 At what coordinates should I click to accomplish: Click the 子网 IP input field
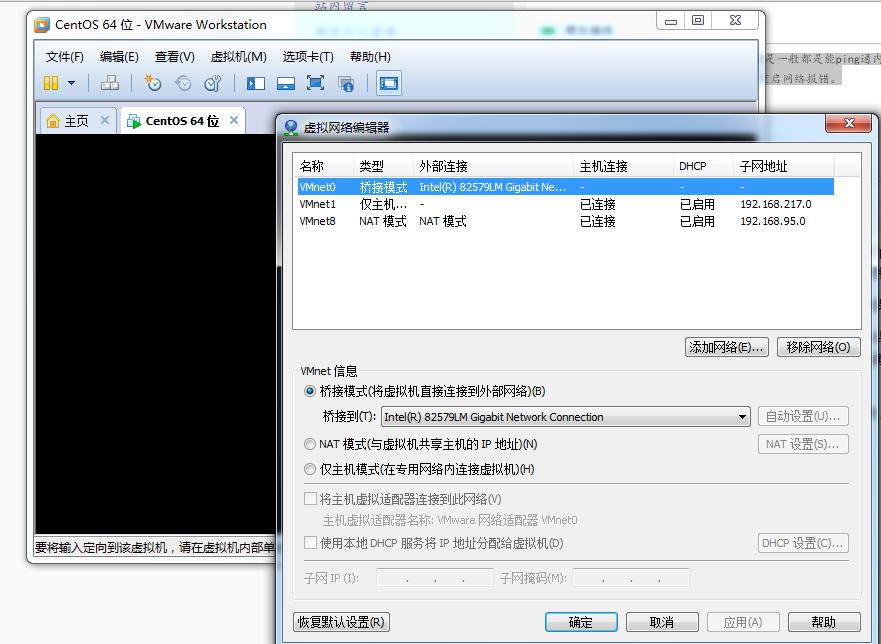coord(434,578)
